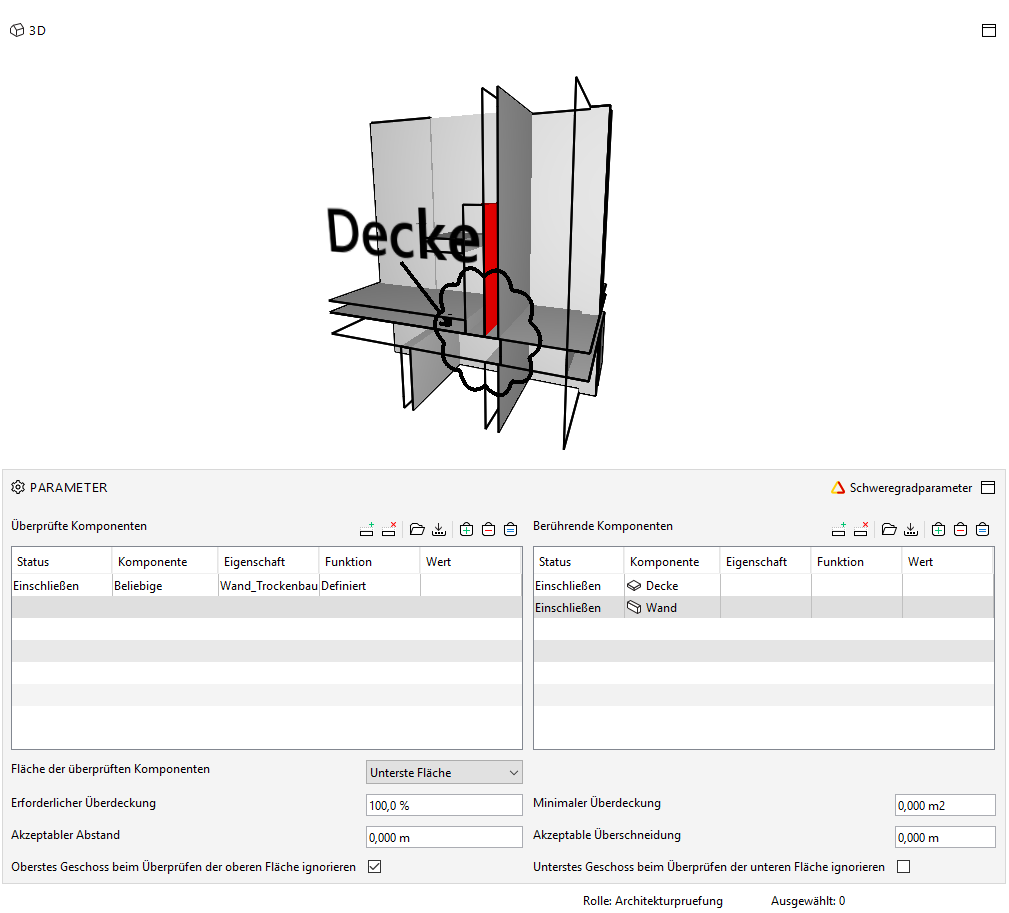Click Wert header in Berührende Komponenten
This screenshot has width=1009, height=913.
(x=949, y=561)
